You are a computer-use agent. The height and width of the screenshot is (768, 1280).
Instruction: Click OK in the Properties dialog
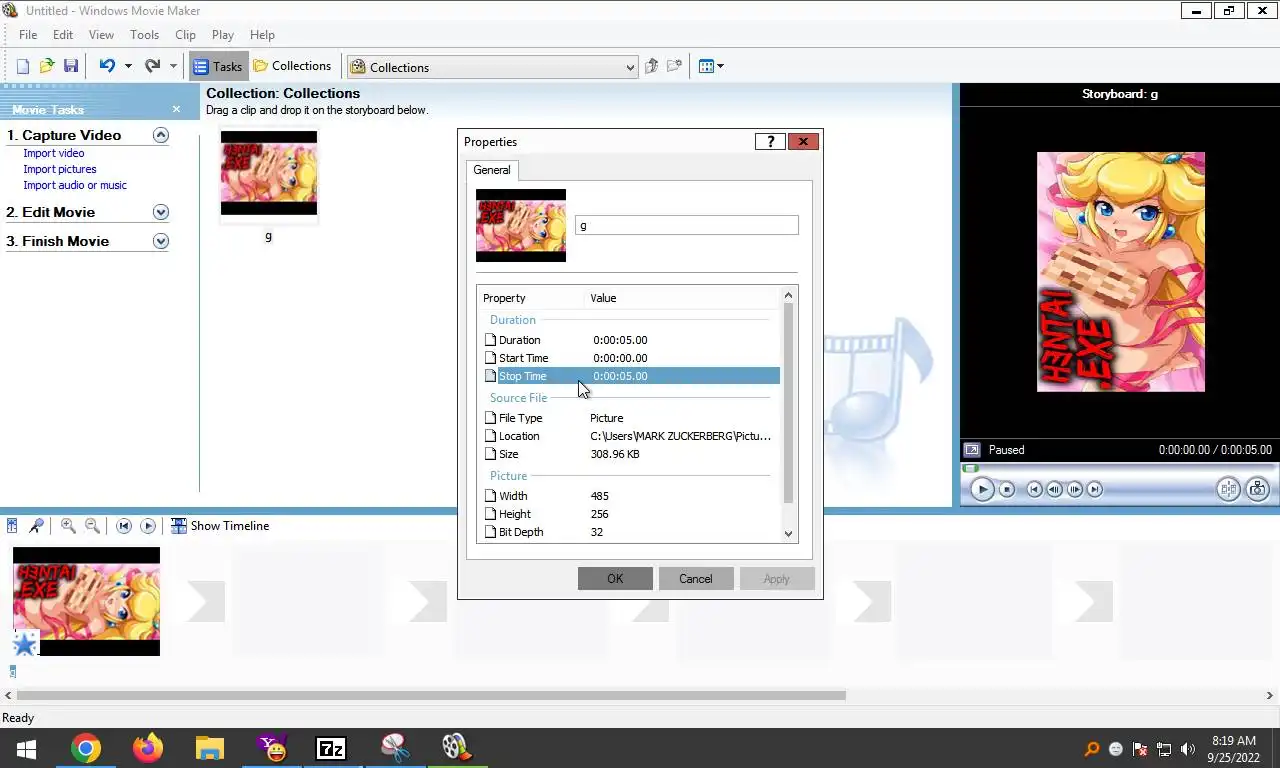[615, 579]
